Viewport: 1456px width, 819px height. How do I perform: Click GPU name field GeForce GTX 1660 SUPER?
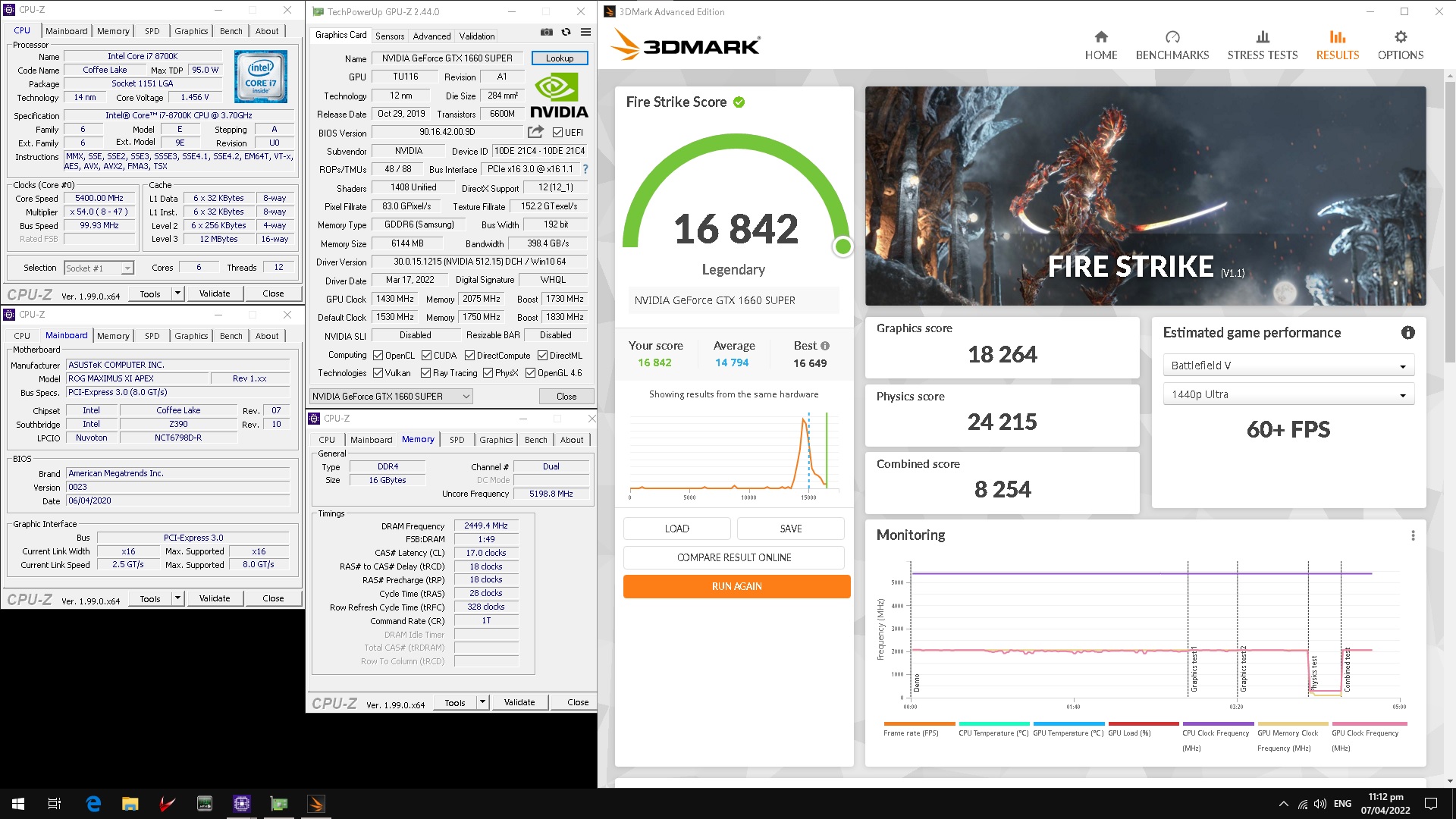(447, 58)
